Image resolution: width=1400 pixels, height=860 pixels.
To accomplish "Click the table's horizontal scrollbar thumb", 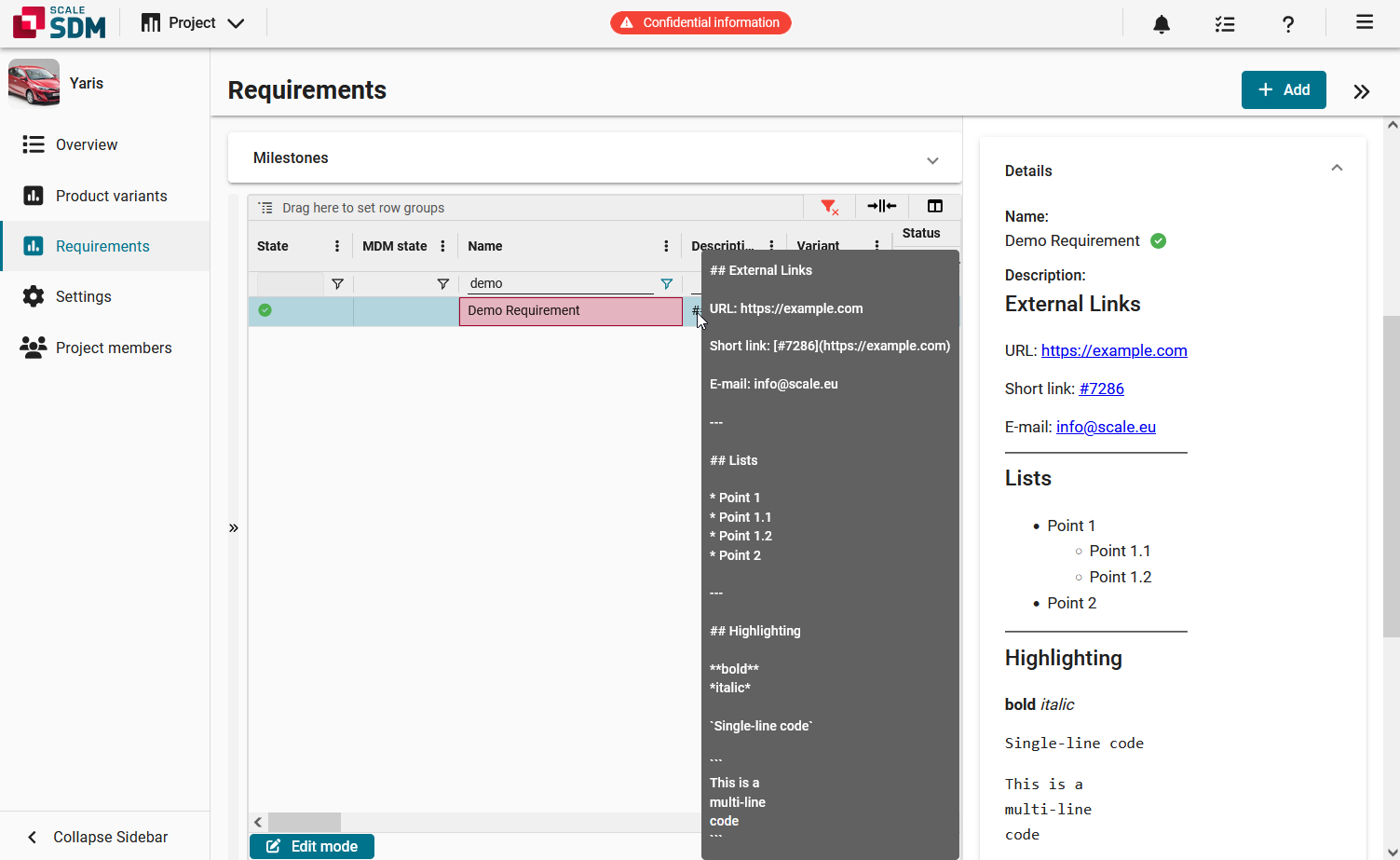I will pyautogui.click(x=305, y=822).
